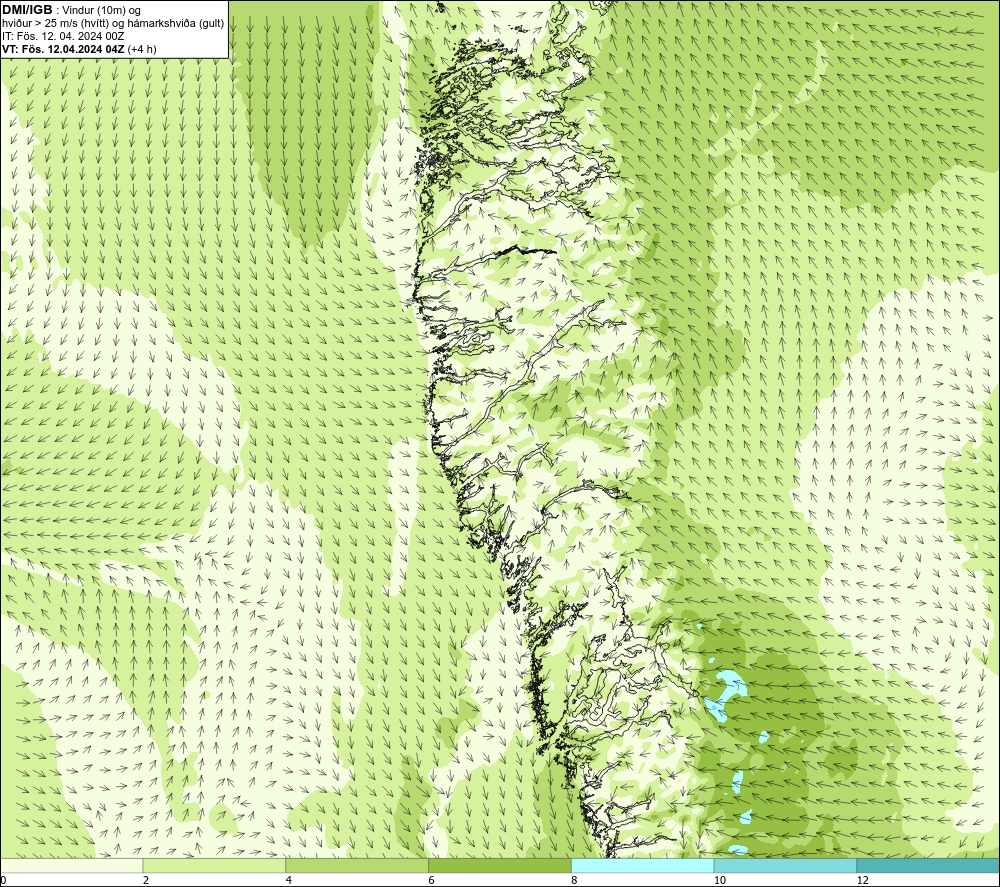Click the legend scale label '8'
This screenshot has height=887, width=1000.
pos(575,880)
